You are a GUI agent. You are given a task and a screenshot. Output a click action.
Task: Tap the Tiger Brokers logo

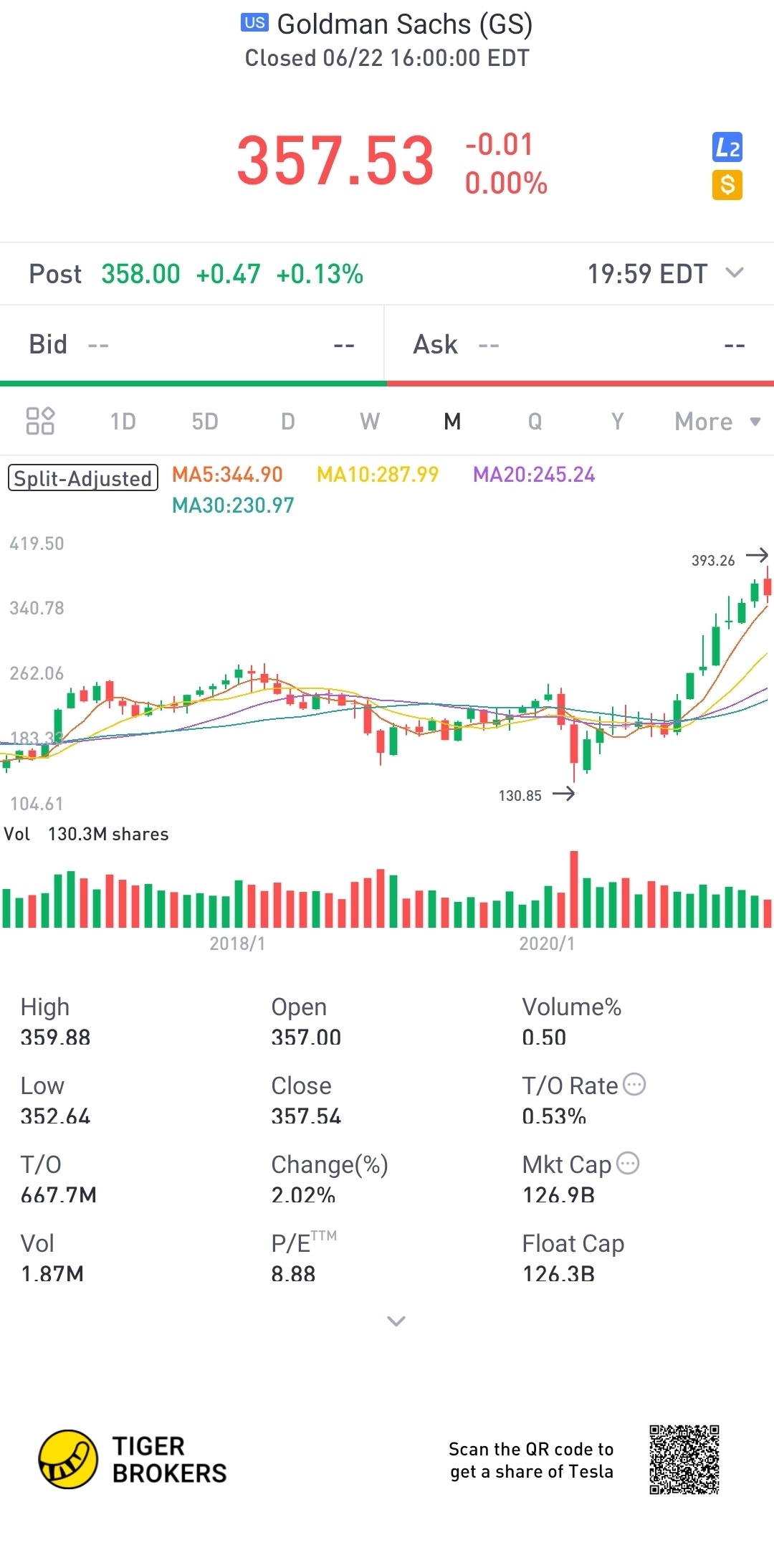133,1459
